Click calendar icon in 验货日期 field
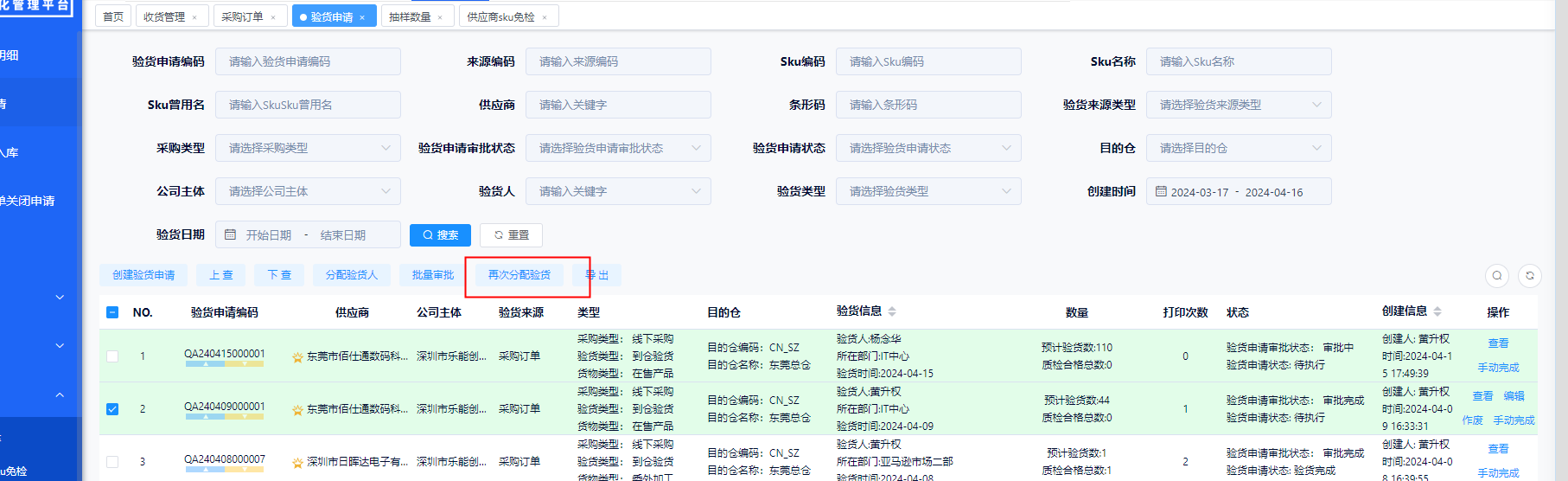This screenshot has width=1568, height=481. click(x=230, y=234)
